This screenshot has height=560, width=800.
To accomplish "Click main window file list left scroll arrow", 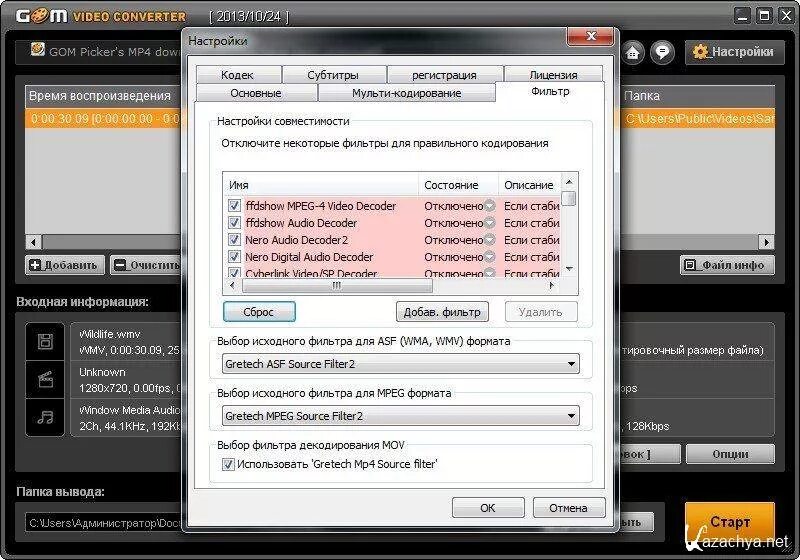I will 34,241.
